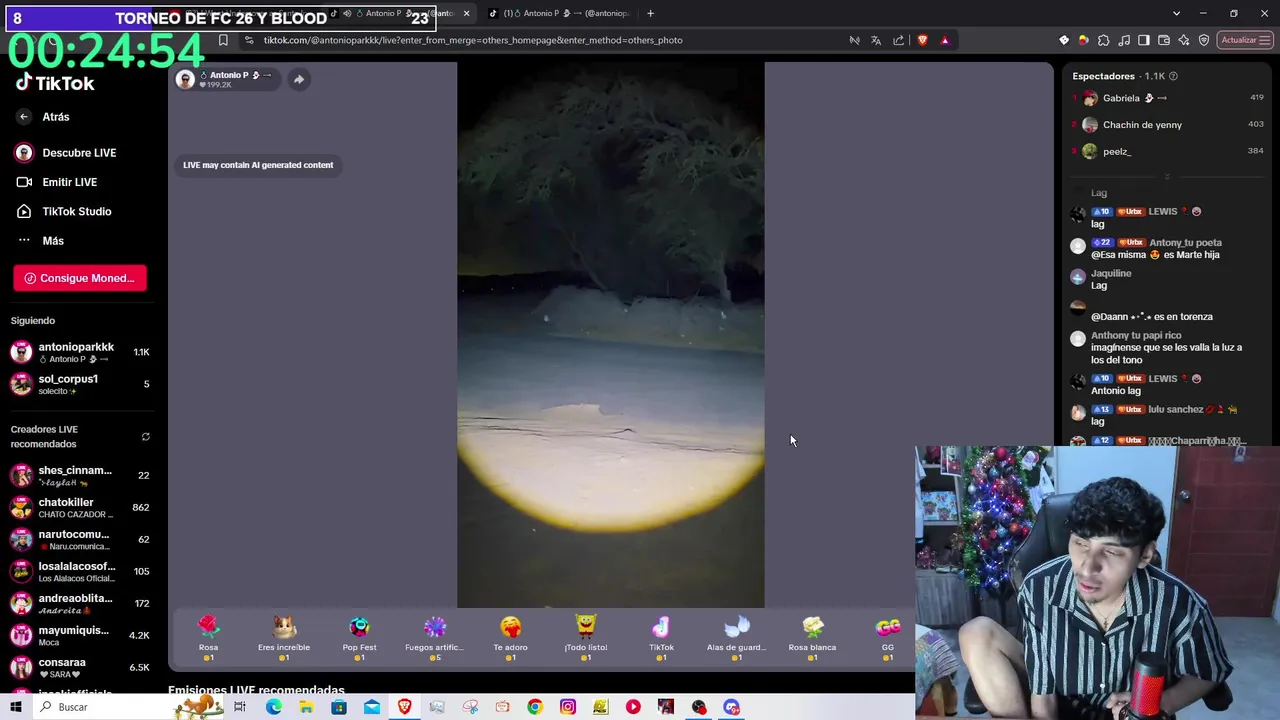
Task: Open sol_corpus1 live from Siguiendo
Action: 80,384
